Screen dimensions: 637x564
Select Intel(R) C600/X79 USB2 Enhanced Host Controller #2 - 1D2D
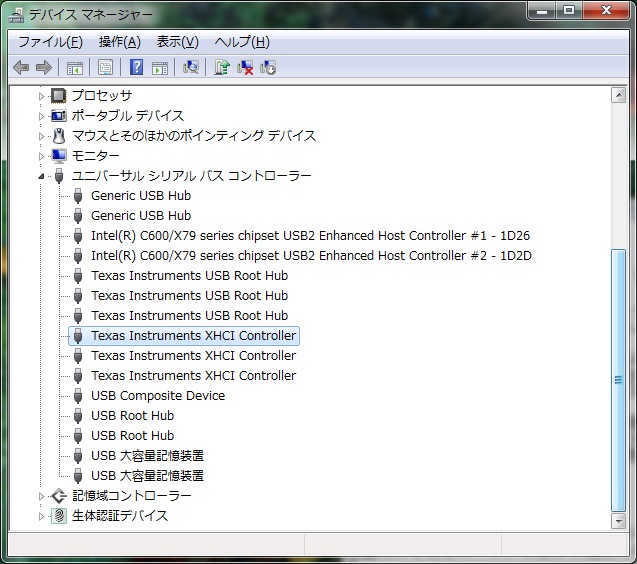pyautogui.click(x=311, y=256)
